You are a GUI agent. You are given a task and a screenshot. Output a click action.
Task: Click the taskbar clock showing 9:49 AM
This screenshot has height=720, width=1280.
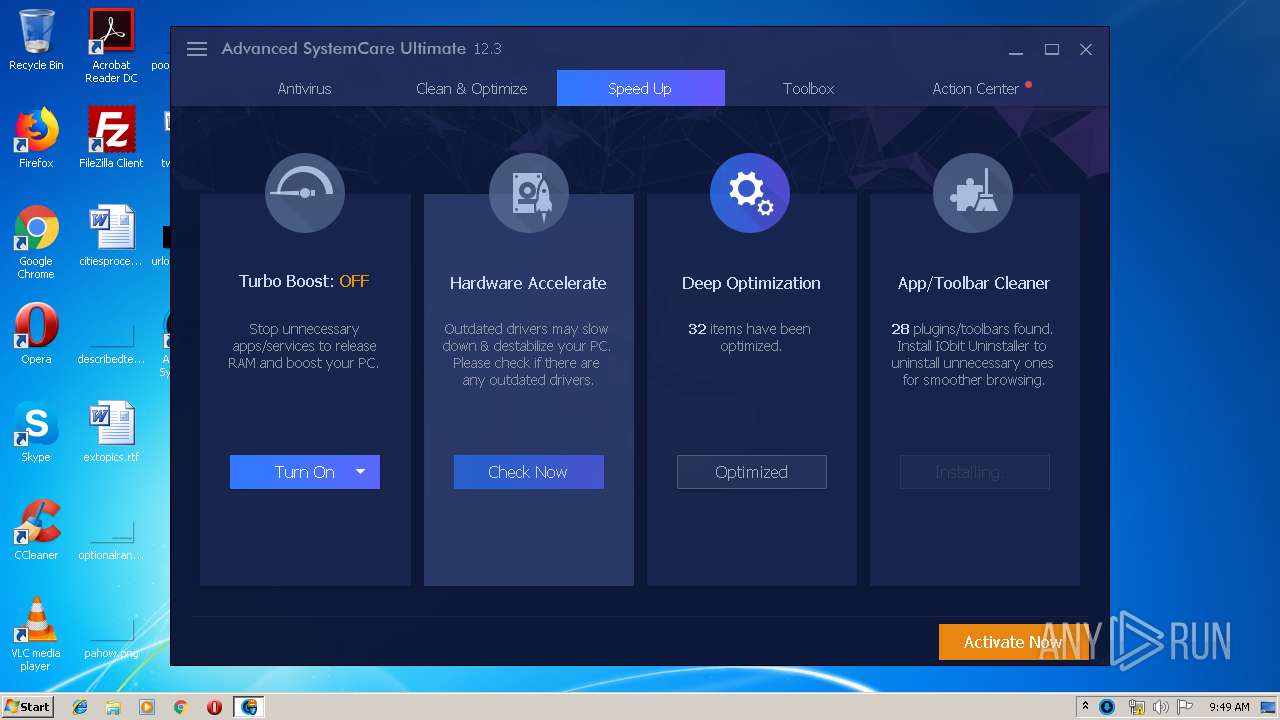[1229, 707]
